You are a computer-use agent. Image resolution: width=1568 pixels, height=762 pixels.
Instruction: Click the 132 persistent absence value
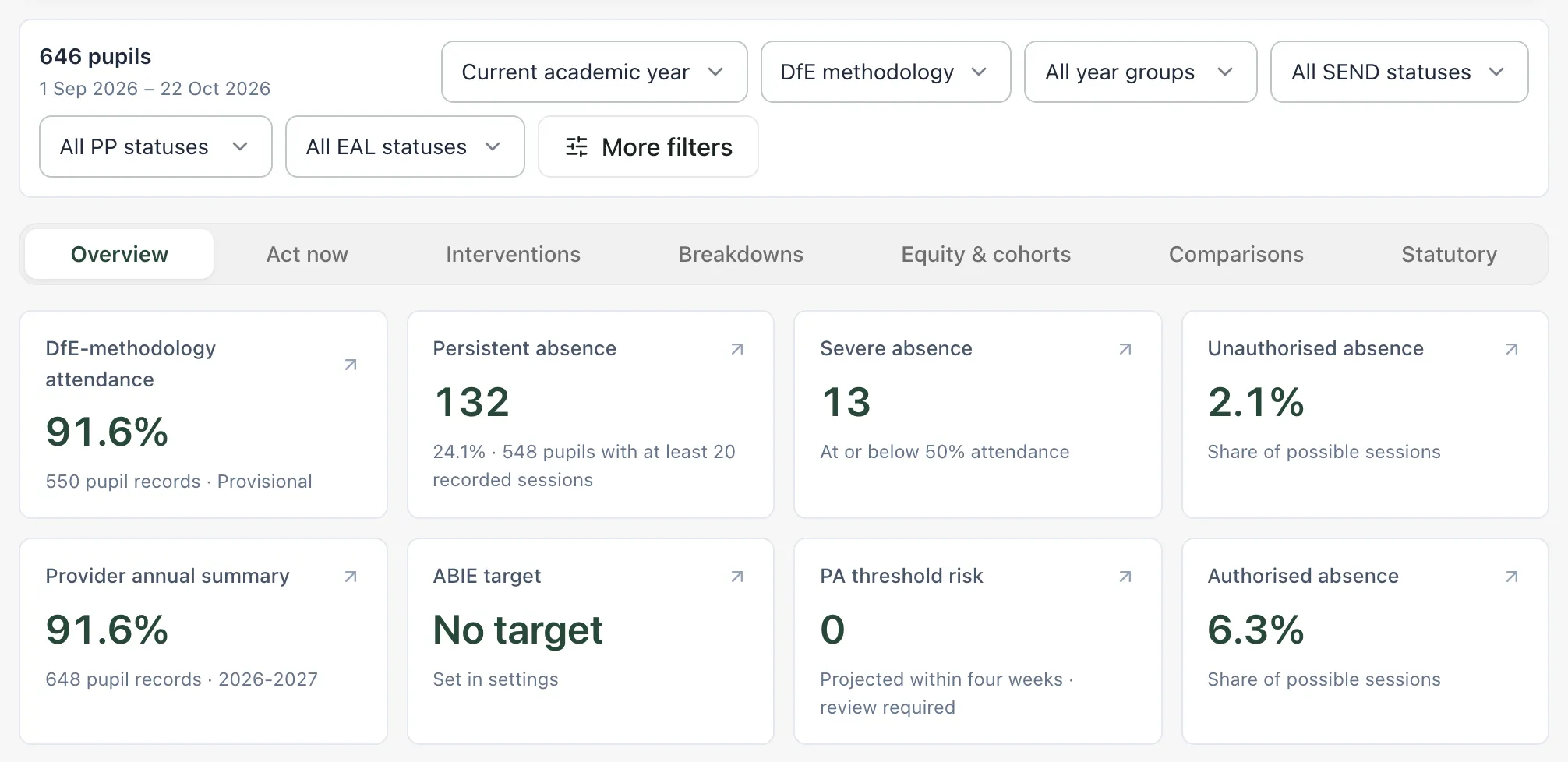click(472, 402)
